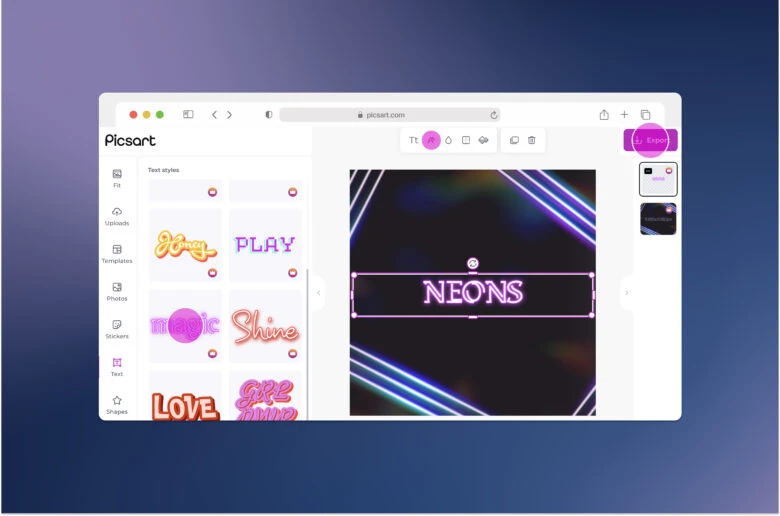
Task: Open the Uploads panel
Action: (x=117, y=216)
